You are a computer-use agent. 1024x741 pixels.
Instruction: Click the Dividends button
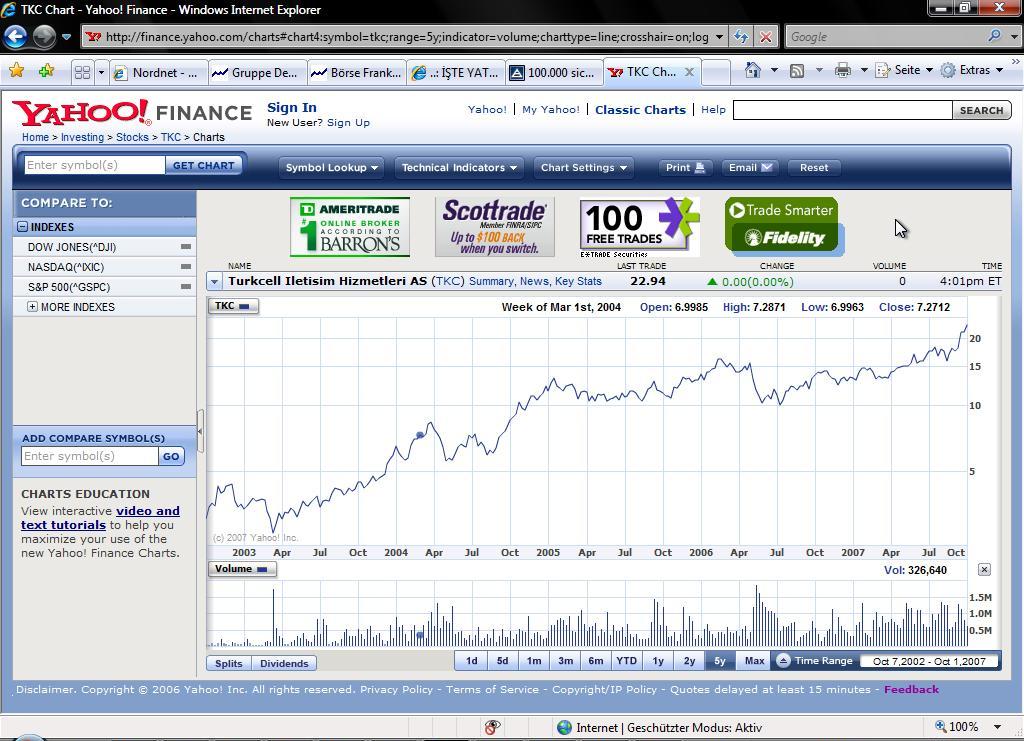click(284, 663)
